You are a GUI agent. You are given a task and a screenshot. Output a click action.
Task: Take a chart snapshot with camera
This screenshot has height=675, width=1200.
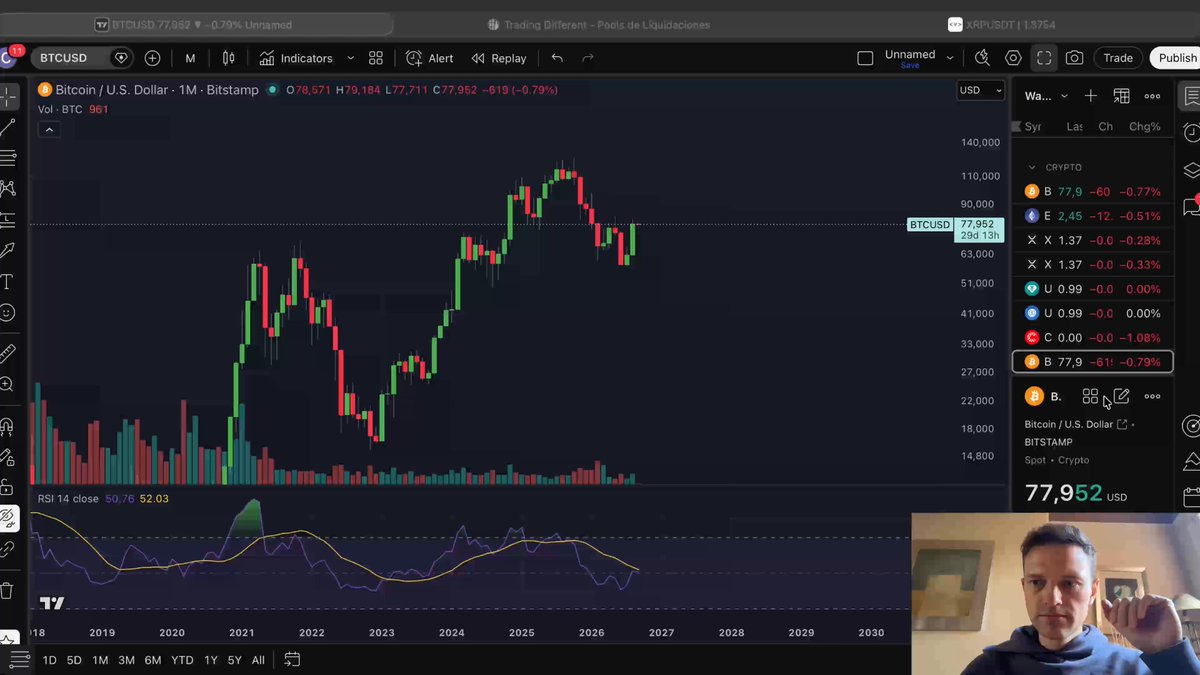1074,58
